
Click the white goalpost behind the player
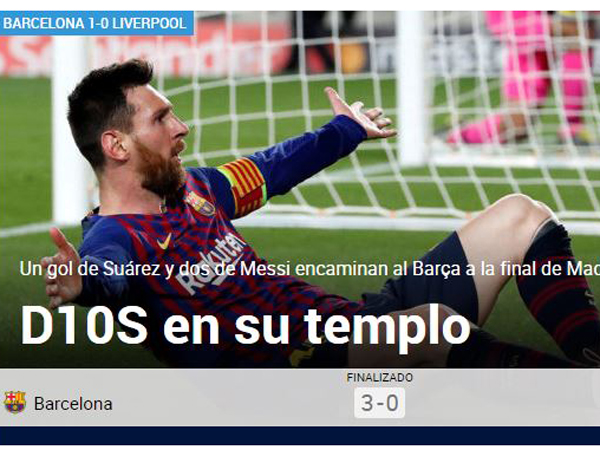point(69,130)
